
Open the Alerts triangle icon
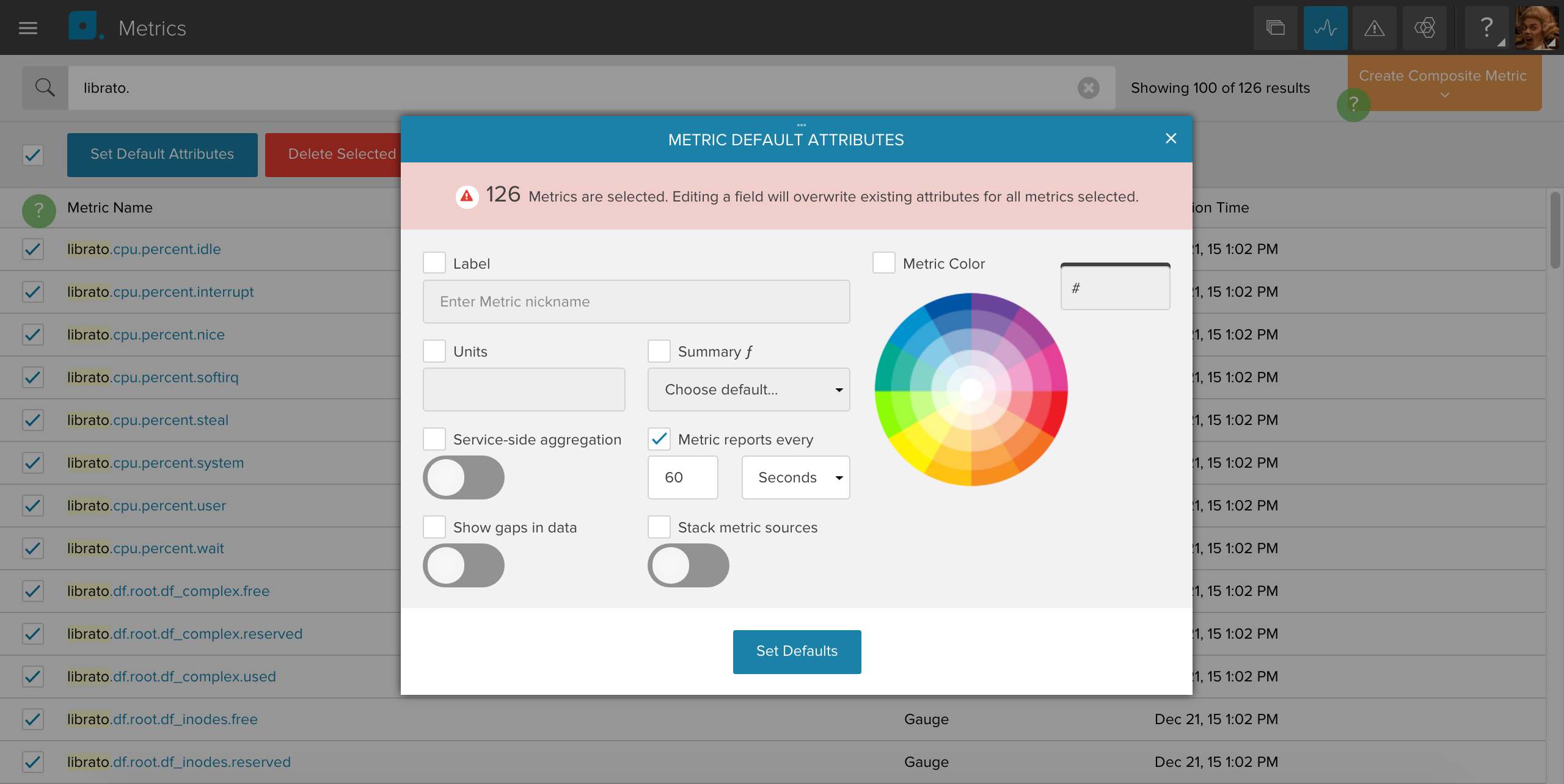click(x=1375, y=28)
